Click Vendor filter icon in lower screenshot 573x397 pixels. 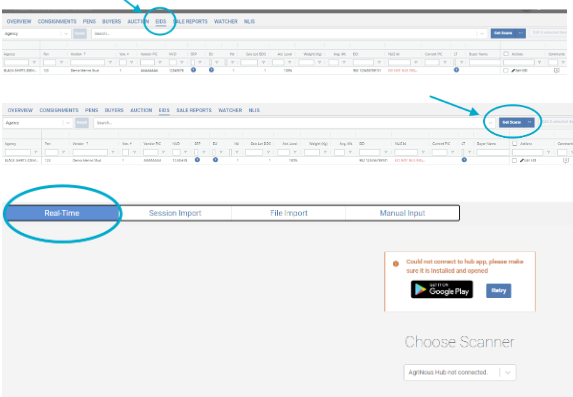coord(113,152)
